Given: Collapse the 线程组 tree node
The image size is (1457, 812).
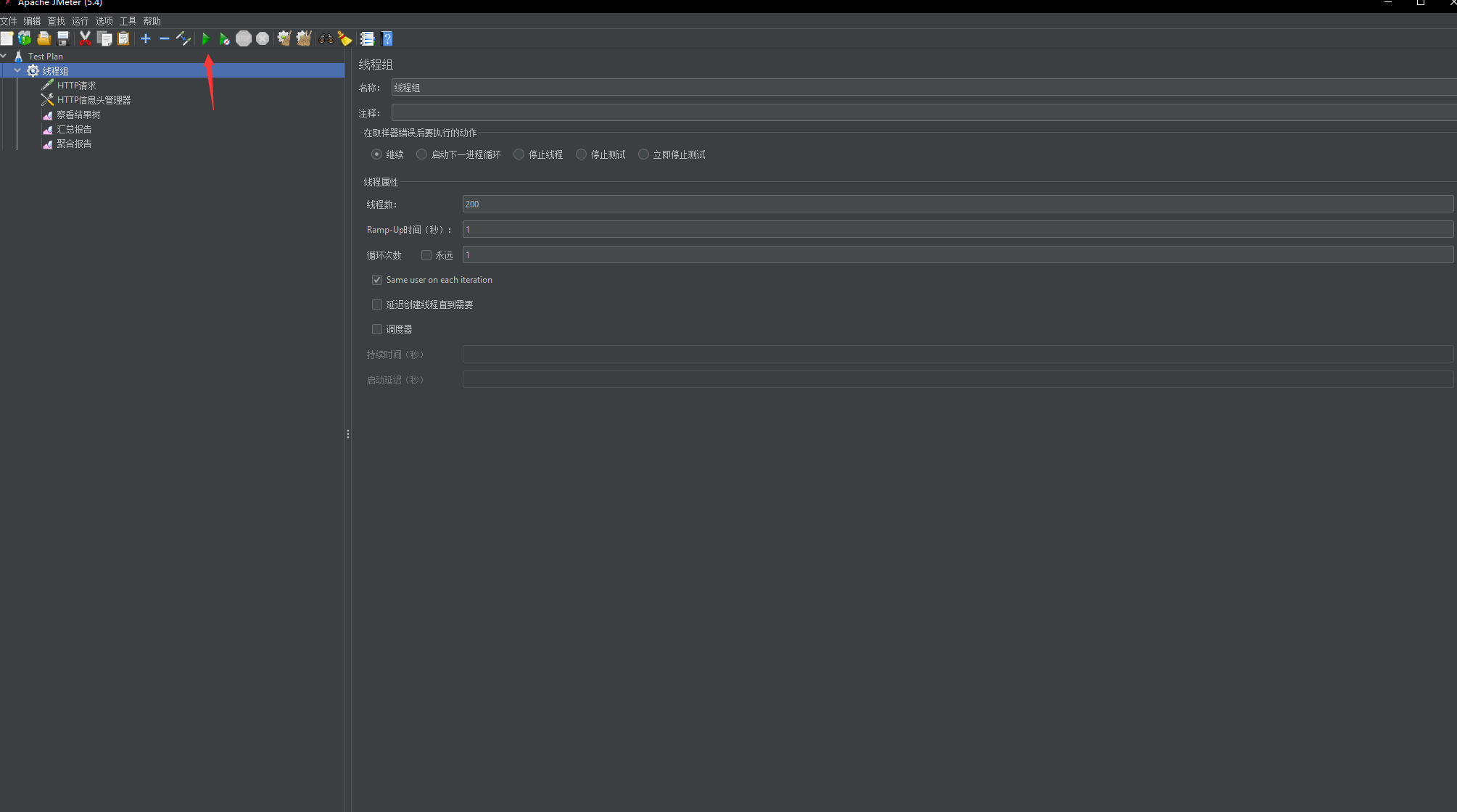Looking at the screenshot, I should click(x=17, y=70).
